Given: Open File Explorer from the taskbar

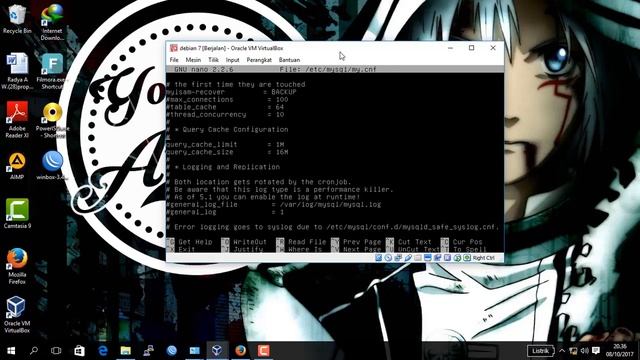Looking at the screenshot, I should (125, 351).
